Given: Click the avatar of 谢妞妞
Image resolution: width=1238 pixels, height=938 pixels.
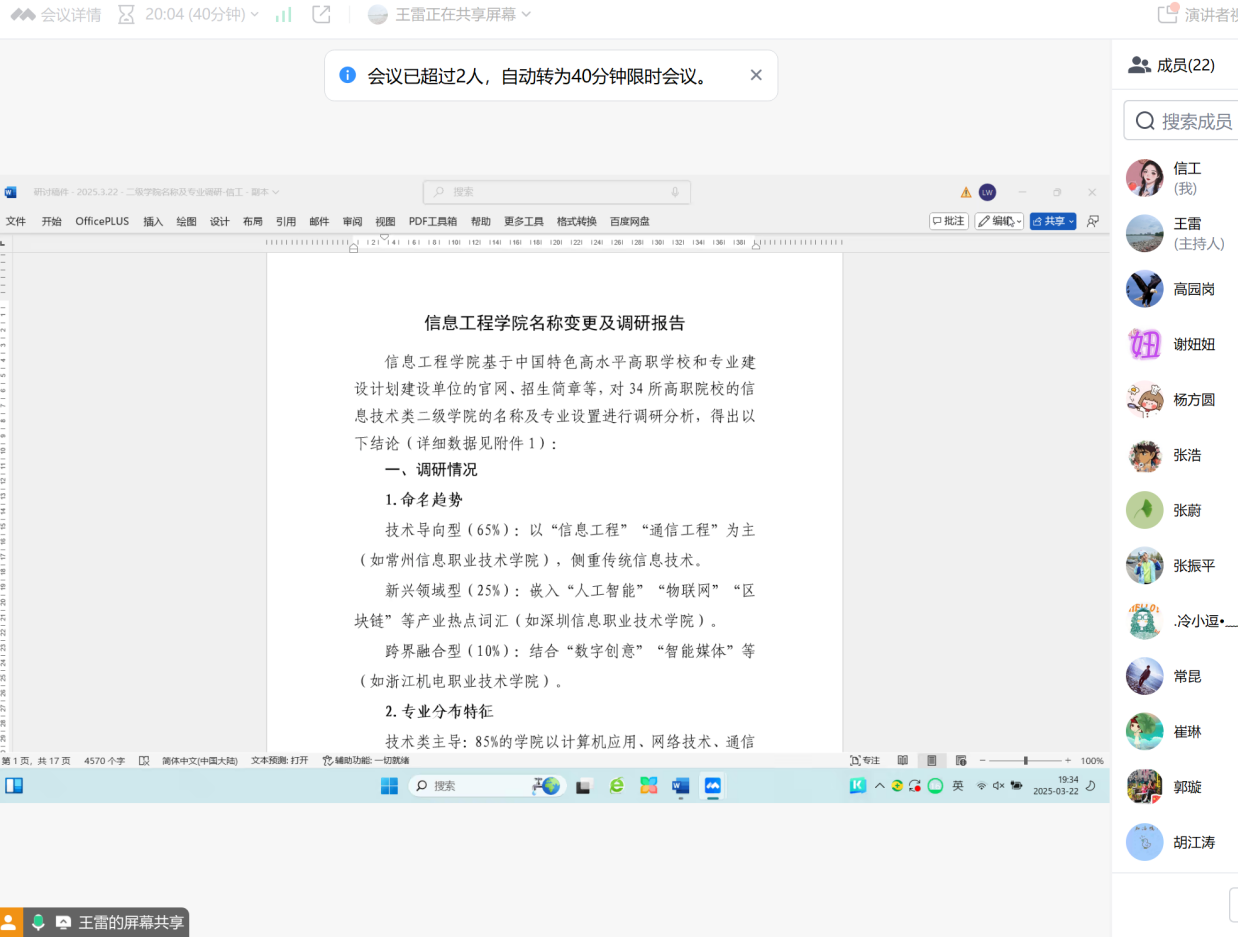Looking at the screenshot, I should pos(1145,344).
